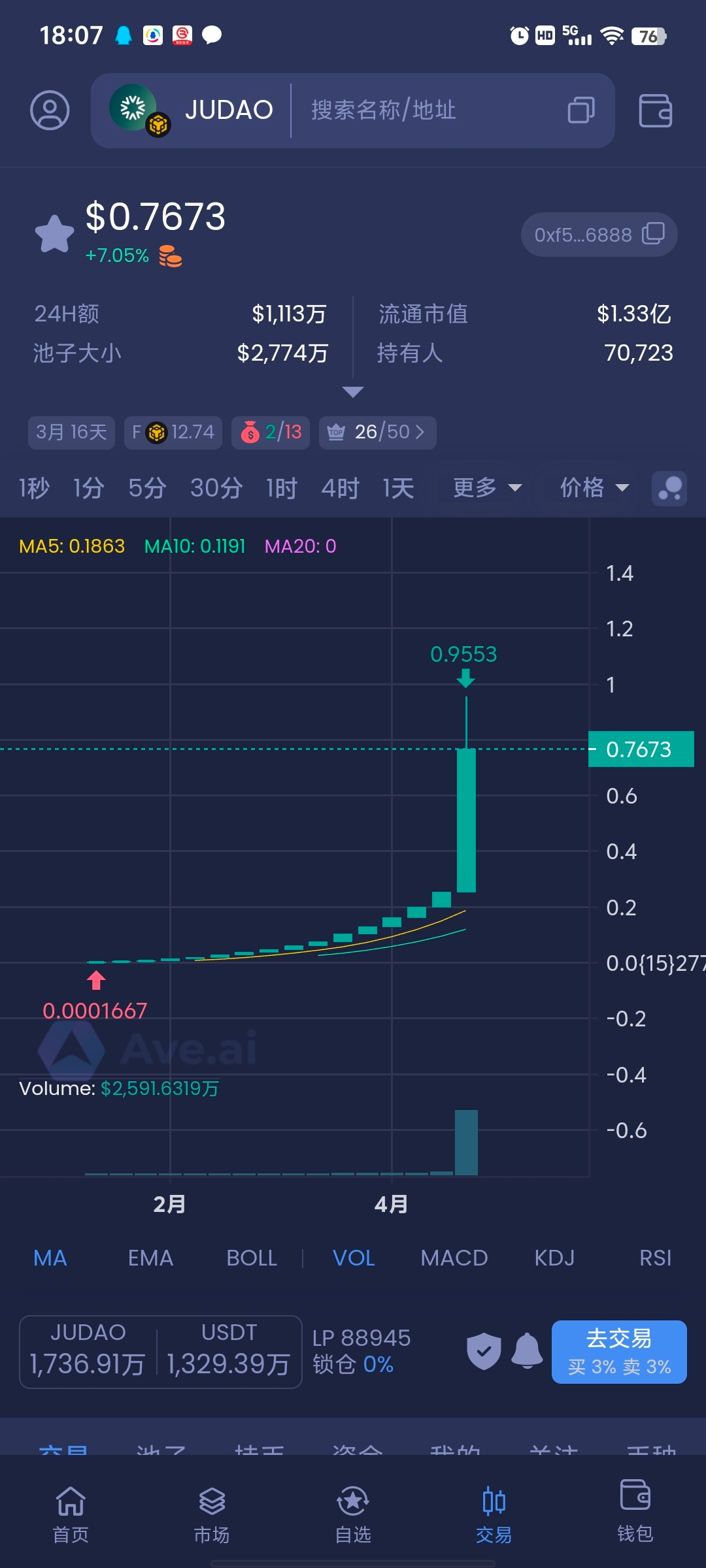Image resolution: width=706 pixels, height=1568 pixels.
Task: Toggle the KDJ sub-indicator
Action: coord(554,1258)
